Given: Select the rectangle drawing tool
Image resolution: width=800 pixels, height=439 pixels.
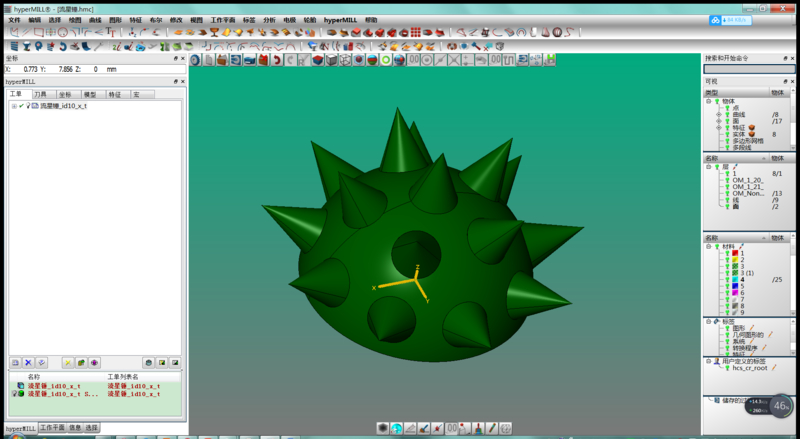Looking at the screenshot, I should coord(38,32).
